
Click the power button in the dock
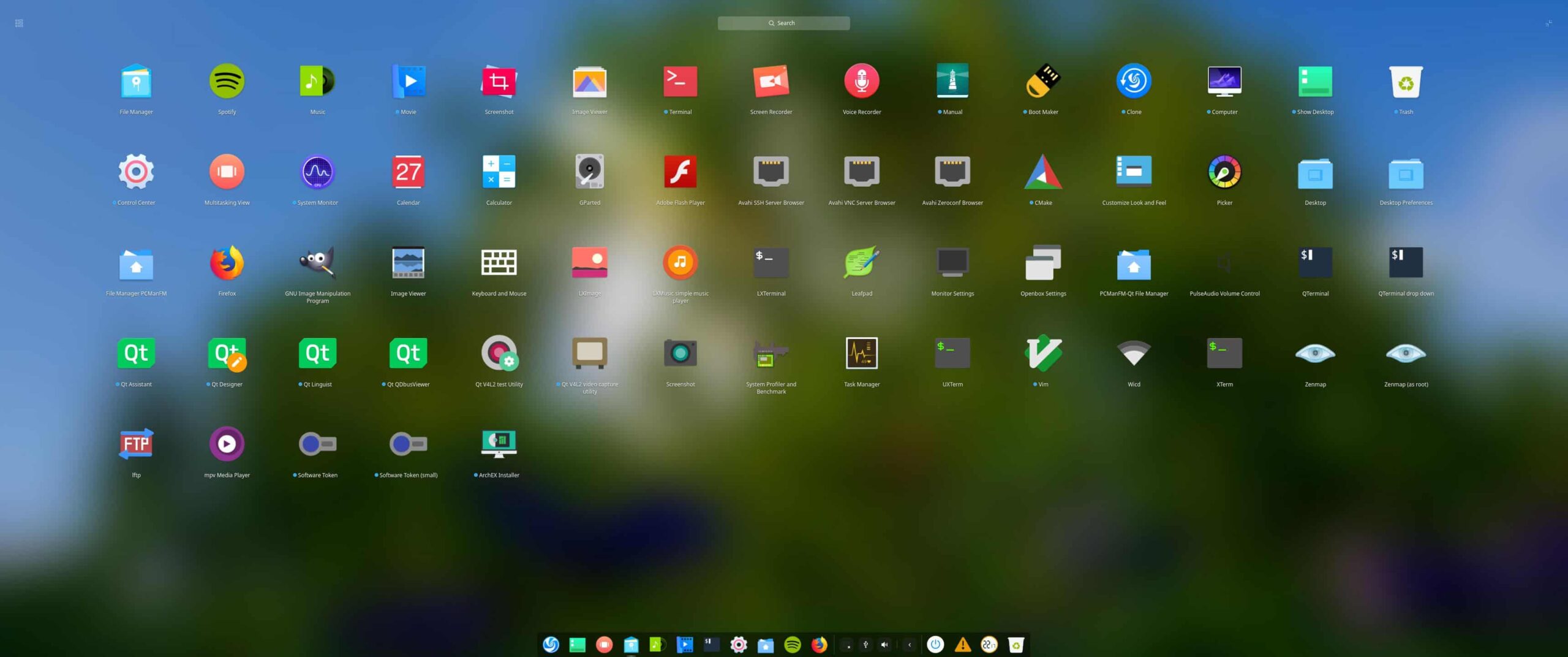(935, 645)
